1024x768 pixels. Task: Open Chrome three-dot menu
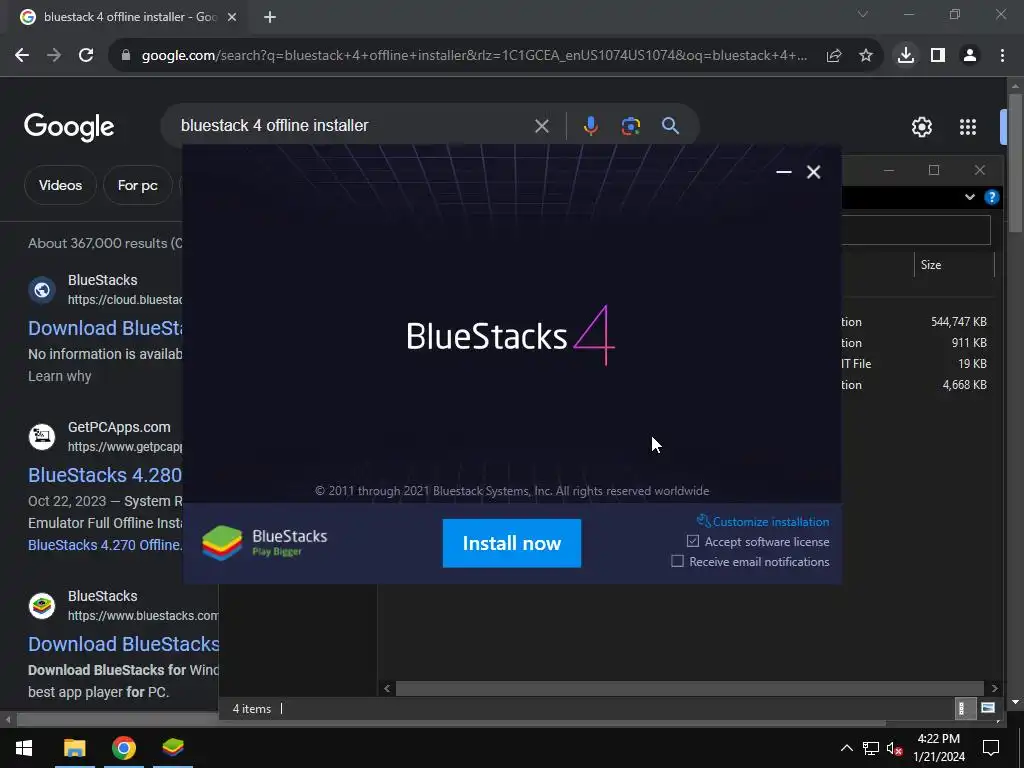pos(1002,56)
